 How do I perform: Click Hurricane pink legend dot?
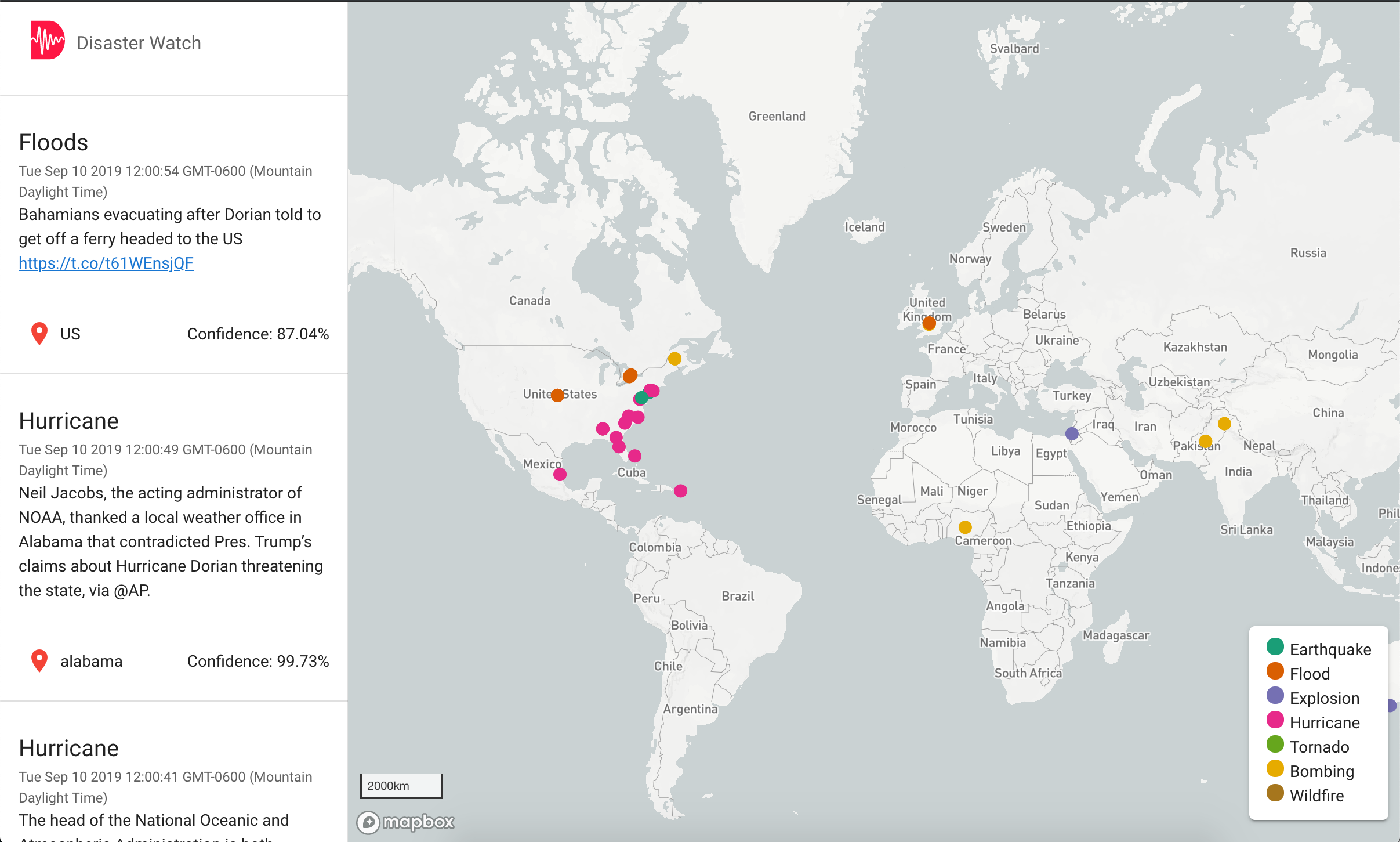tap(1275, 720)
